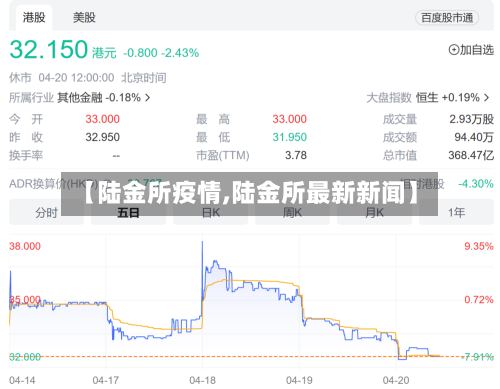Viewport: 500px width, 389px height.
Task: Click the 成交量 value 2.93万股
Action: tap(471, 119)
